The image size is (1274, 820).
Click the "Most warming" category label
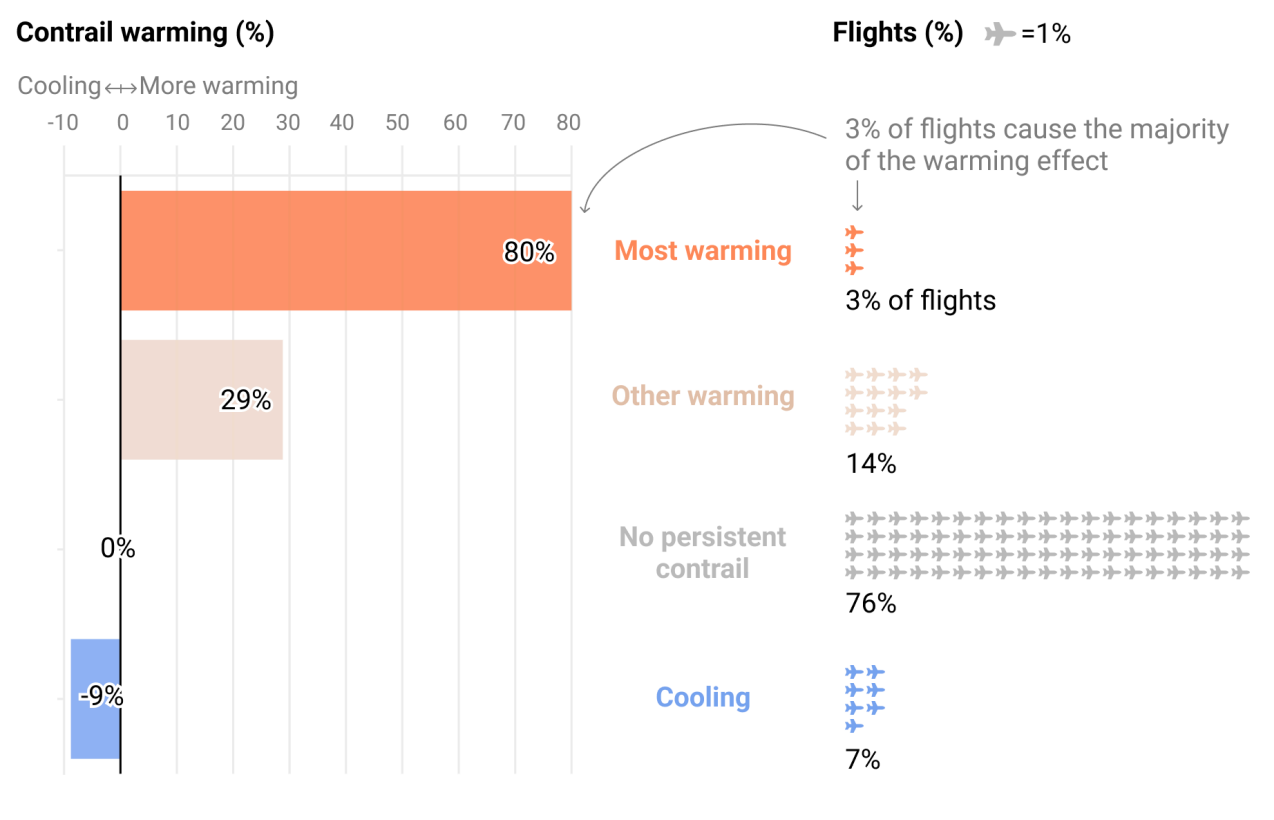point(702,250)
